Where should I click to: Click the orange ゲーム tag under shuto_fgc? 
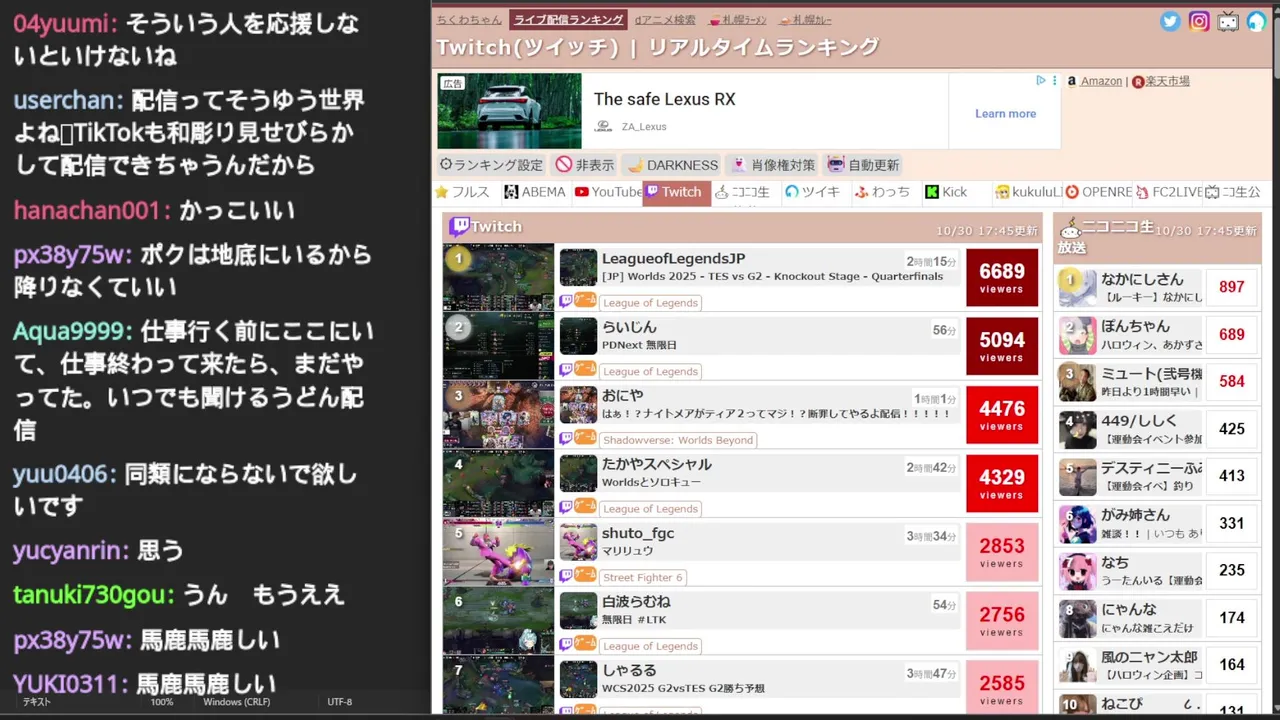[x=585, y=575]
